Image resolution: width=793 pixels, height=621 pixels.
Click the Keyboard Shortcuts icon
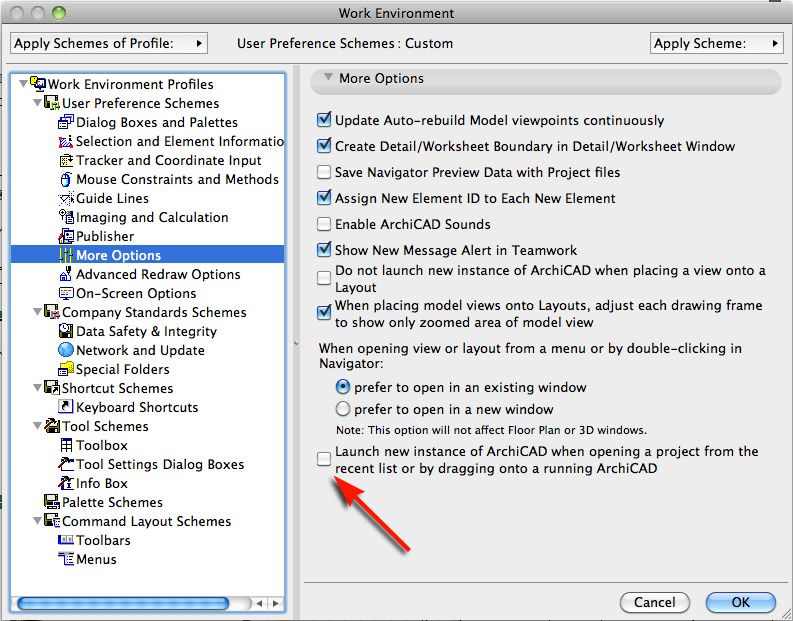coord(66,407)
